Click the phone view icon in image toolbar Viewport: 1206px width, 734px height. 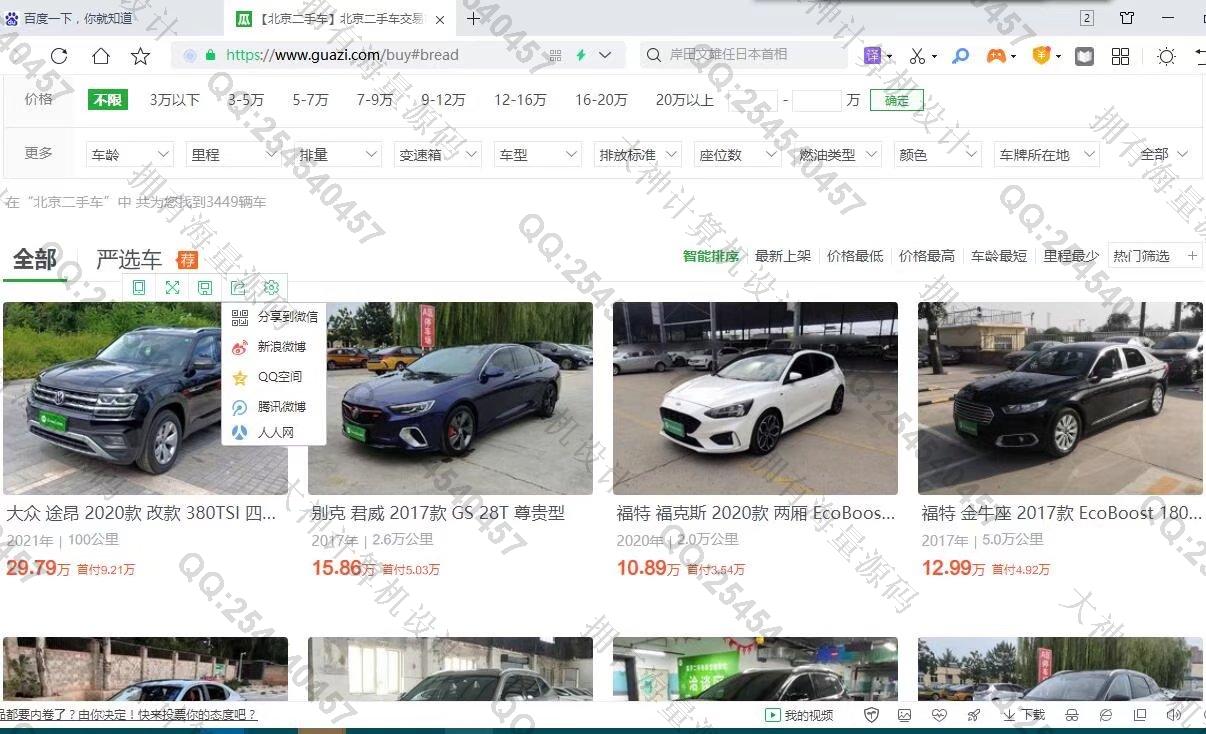139,288
